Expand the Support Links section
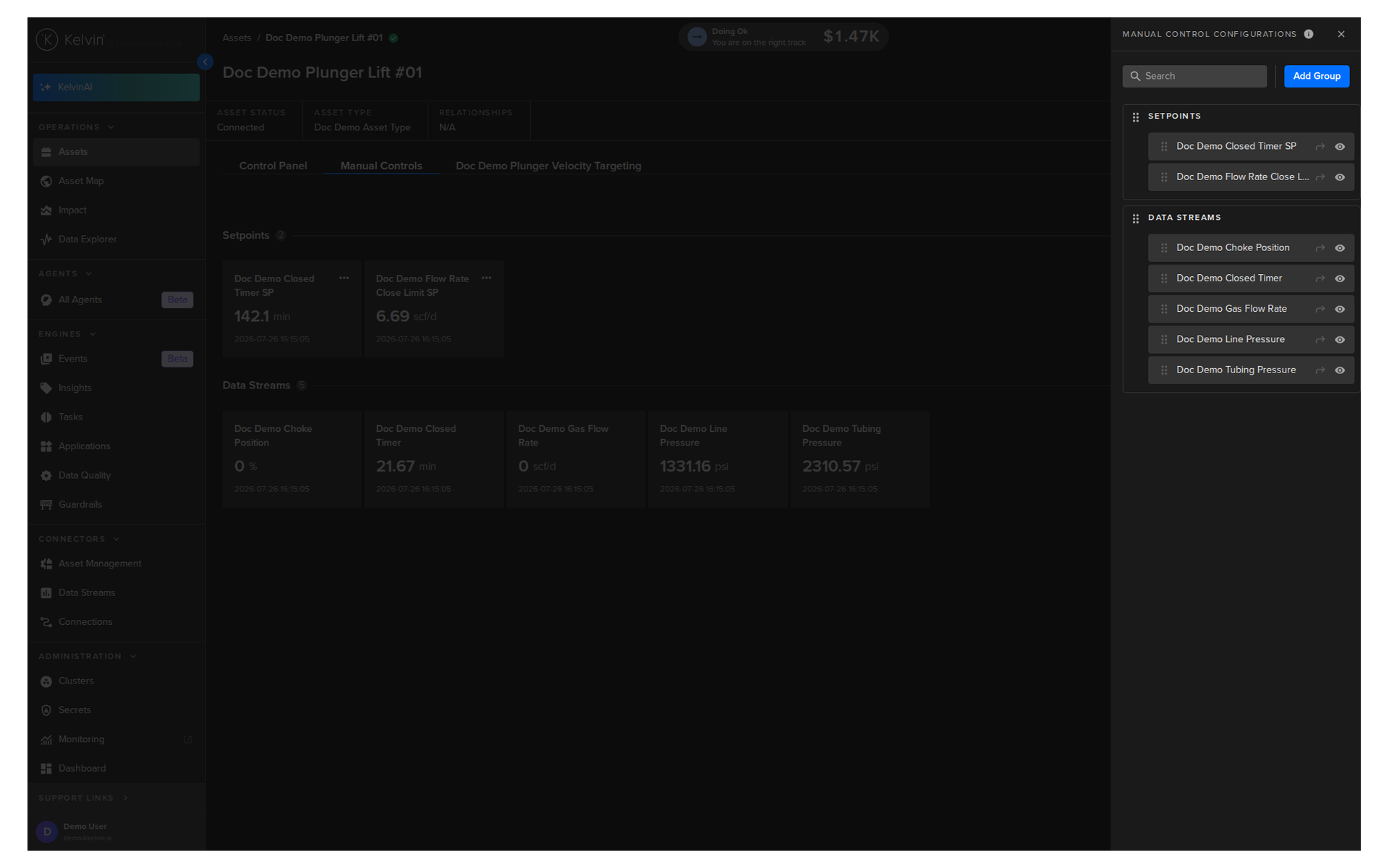Screen dimensions: 1389x868 [x=83, y=799]
